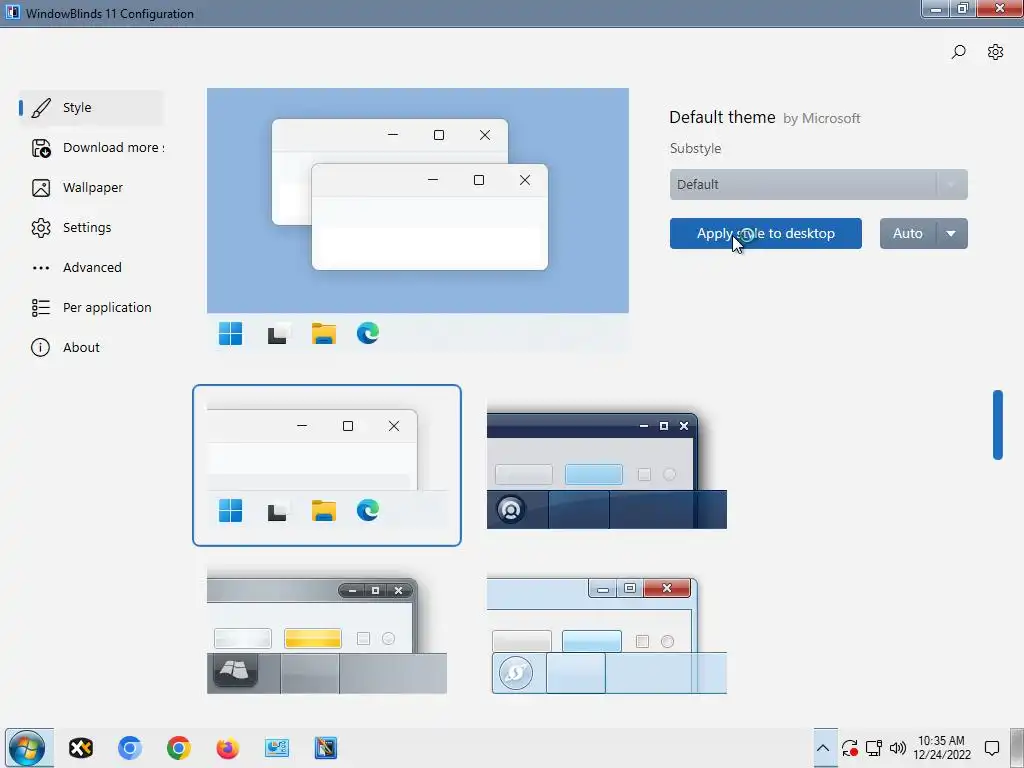Open the Advanced section
The image size is (1024, 768).
point(91,267)
